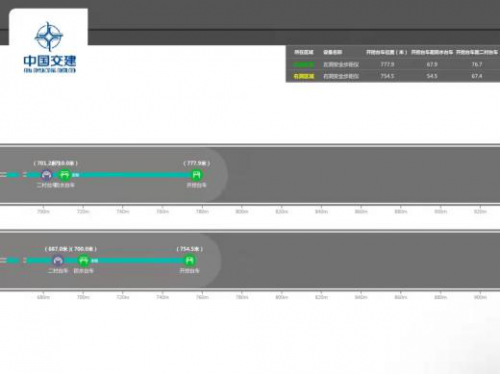Viewport: 500px width, 374px height.
Task: Select green 700.0米 trolley icon in lower tunnel
Action: [x=83, y=260]
